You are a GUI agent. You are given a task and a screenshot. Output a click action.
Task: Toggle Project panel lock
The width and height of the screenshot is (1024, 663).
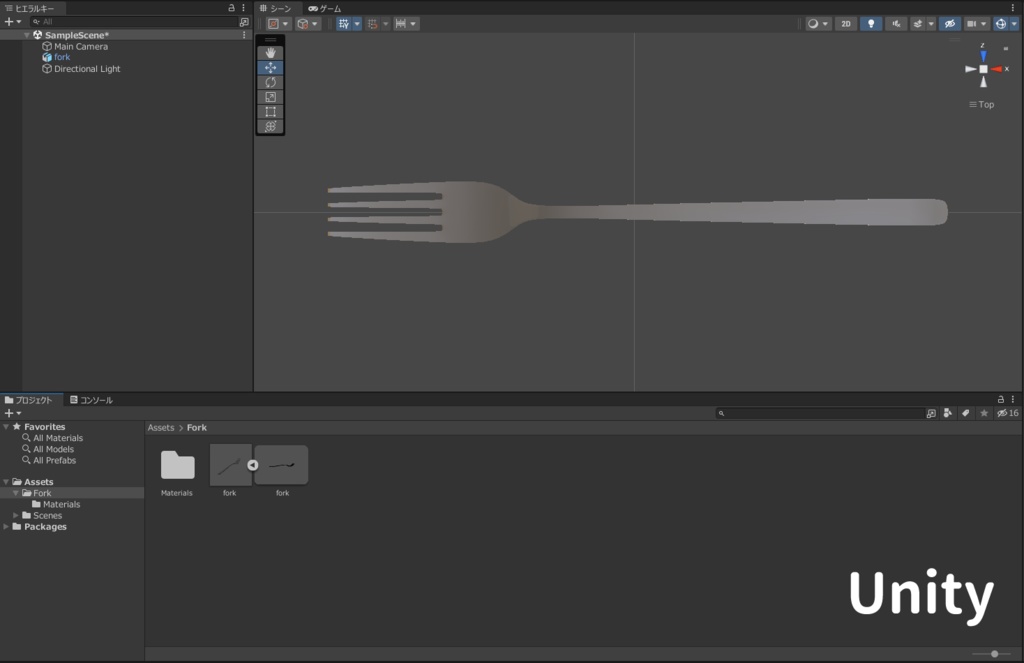click(1000, 399)
